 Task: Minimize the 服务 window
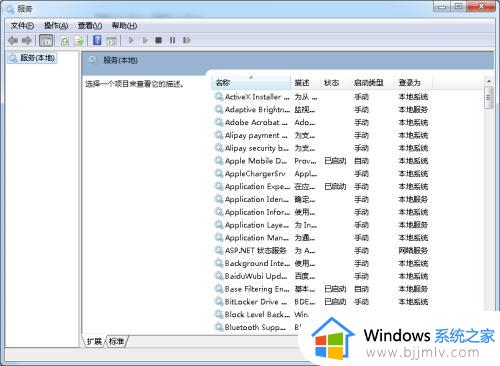(x=442, y=6)
